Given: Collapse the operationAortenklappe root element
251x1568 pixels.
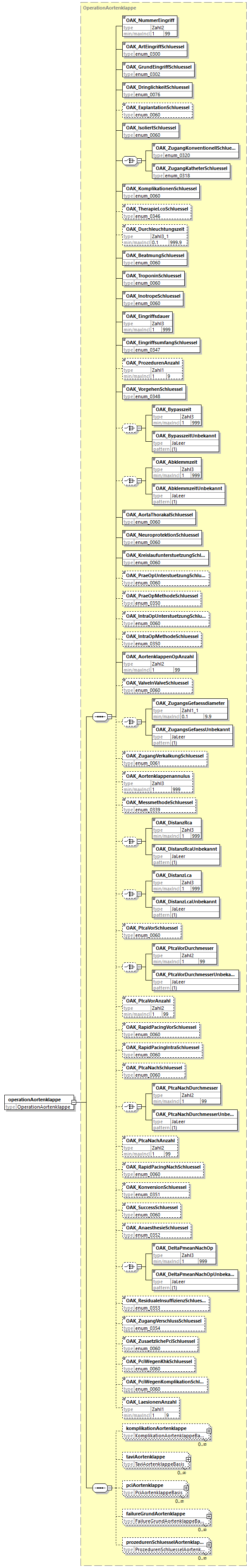Looking at the screenshot, I should 74,1103.
